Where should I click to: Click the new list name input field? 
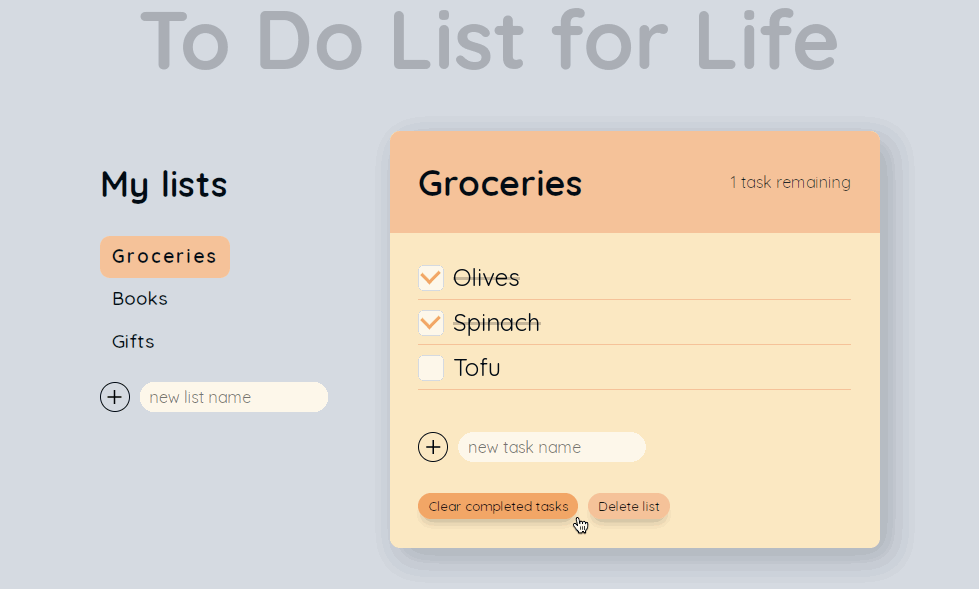coord(233,397)
